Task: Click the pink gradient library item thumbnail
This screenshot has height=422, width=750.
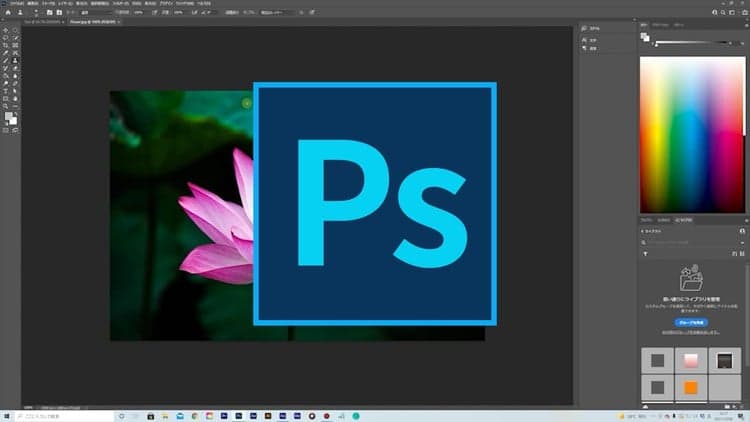Action: point(691,360)
